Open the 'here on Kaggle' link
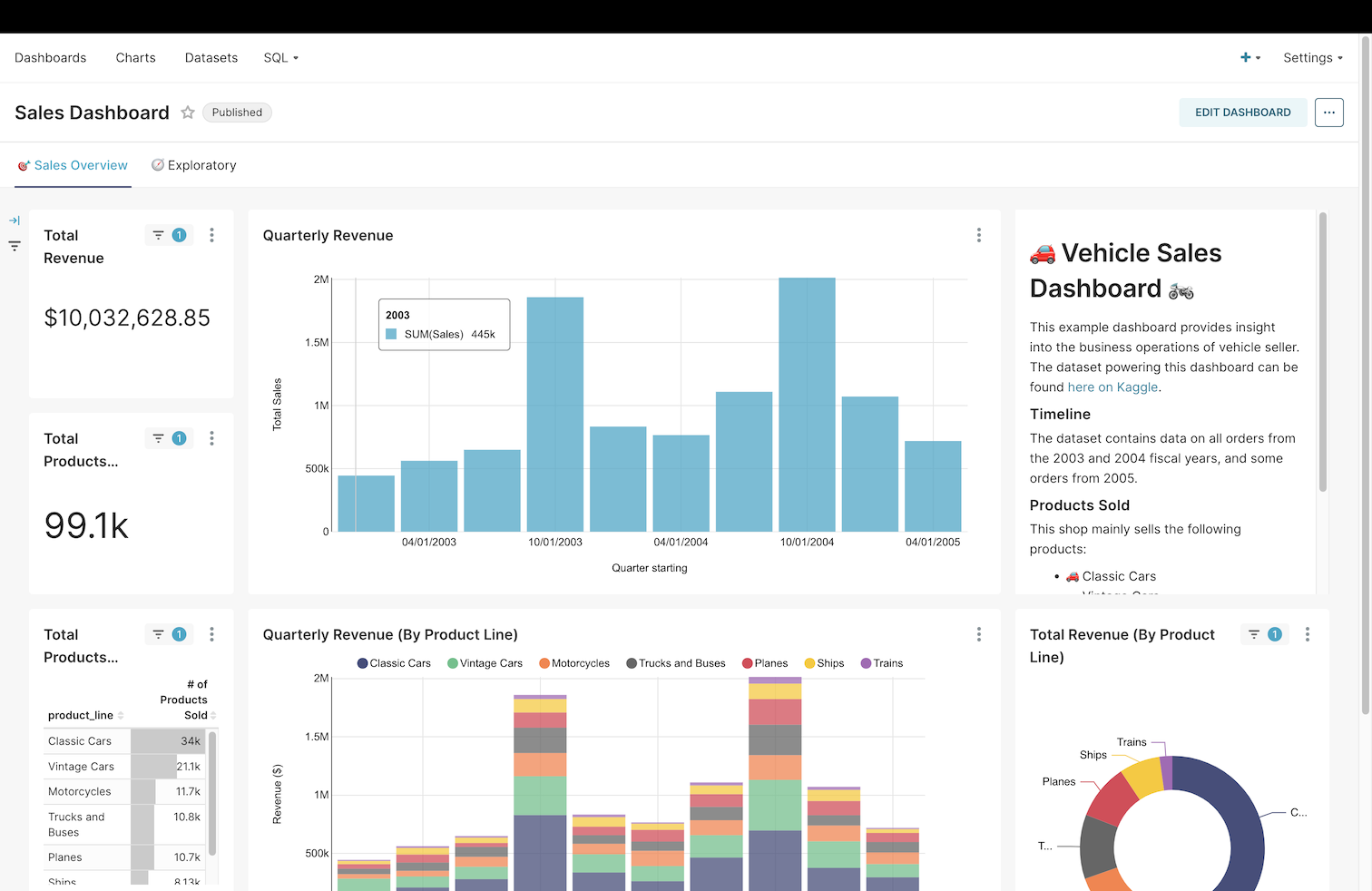This screenshot has height=891, width=1372. click(x=1112, y=387)
